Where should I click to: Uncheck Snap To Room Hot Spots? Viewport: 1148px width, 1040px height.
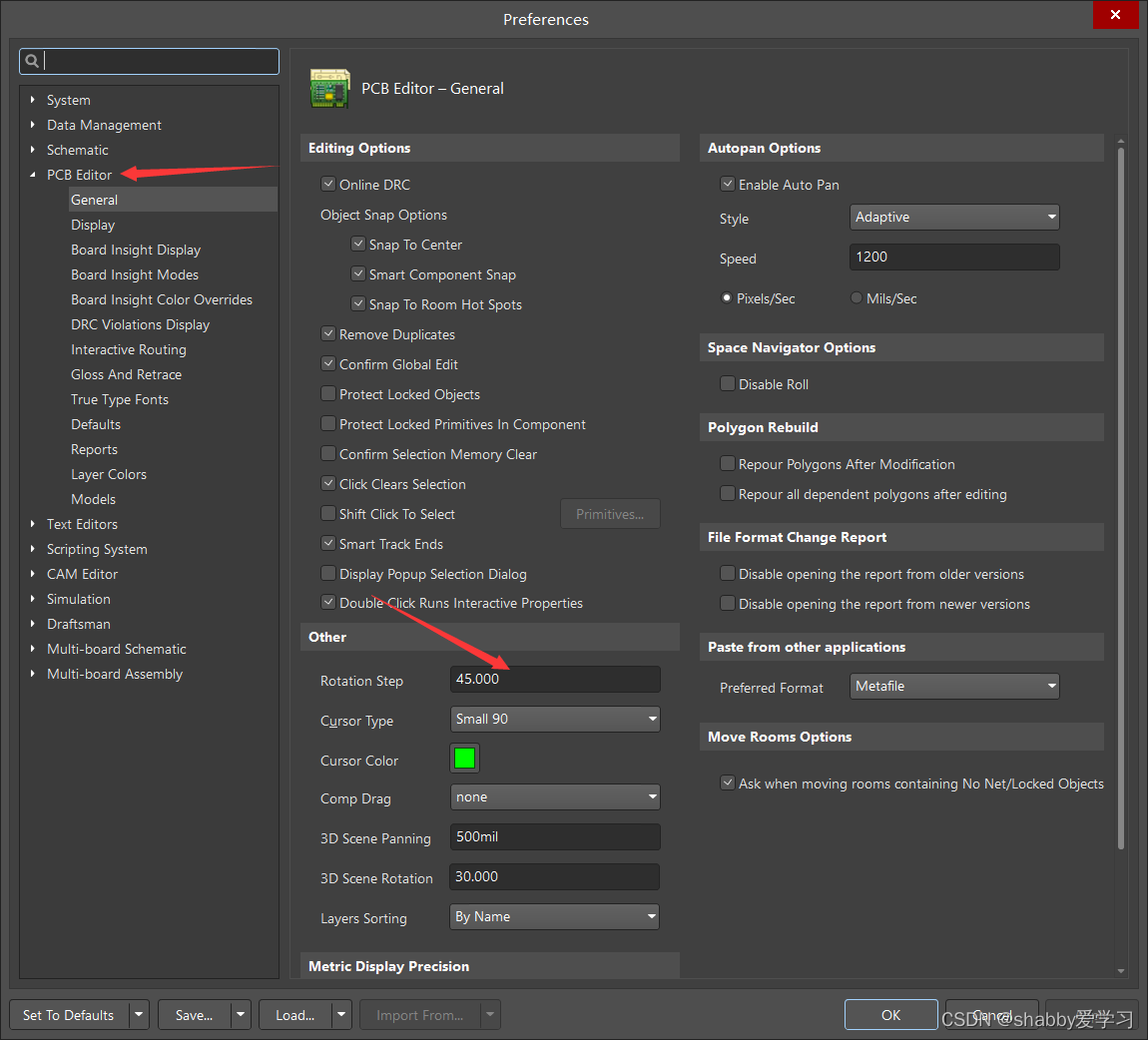(358, 303)
